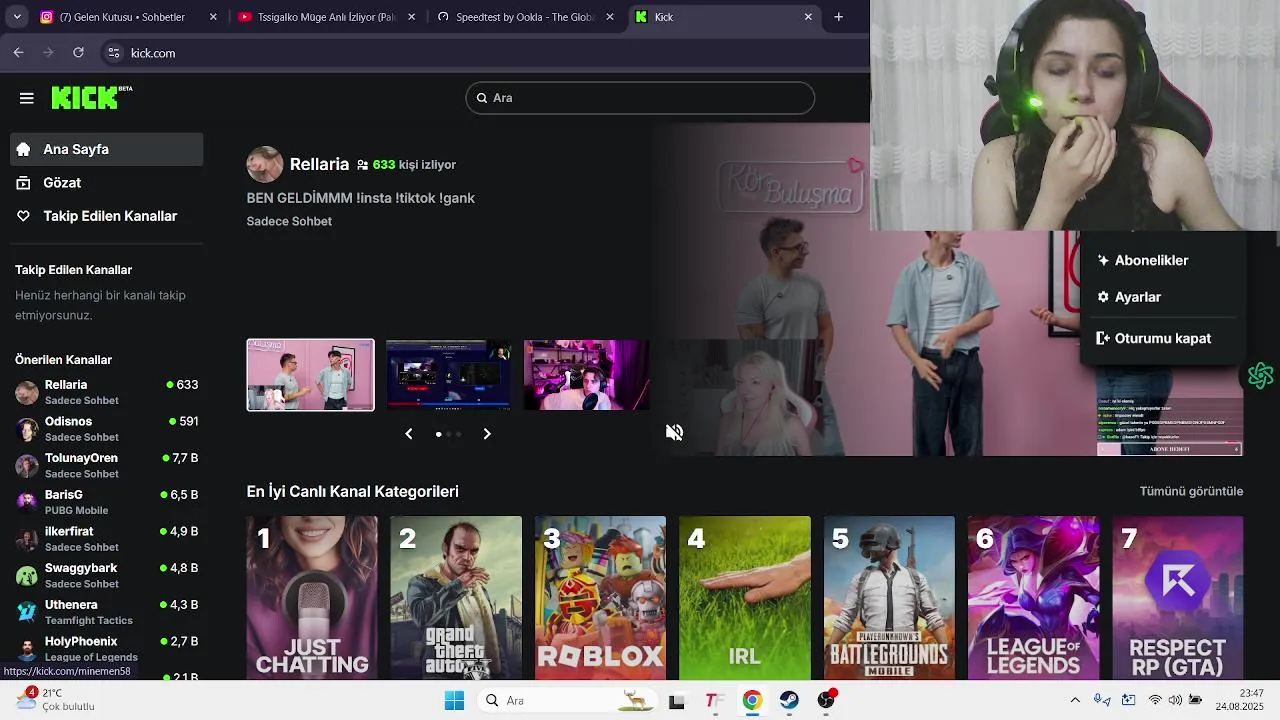The height and width of the screenshot is (720, 1280).
Task: Open the Wi-Fi network icon in tray
Action: point(1155,701)
